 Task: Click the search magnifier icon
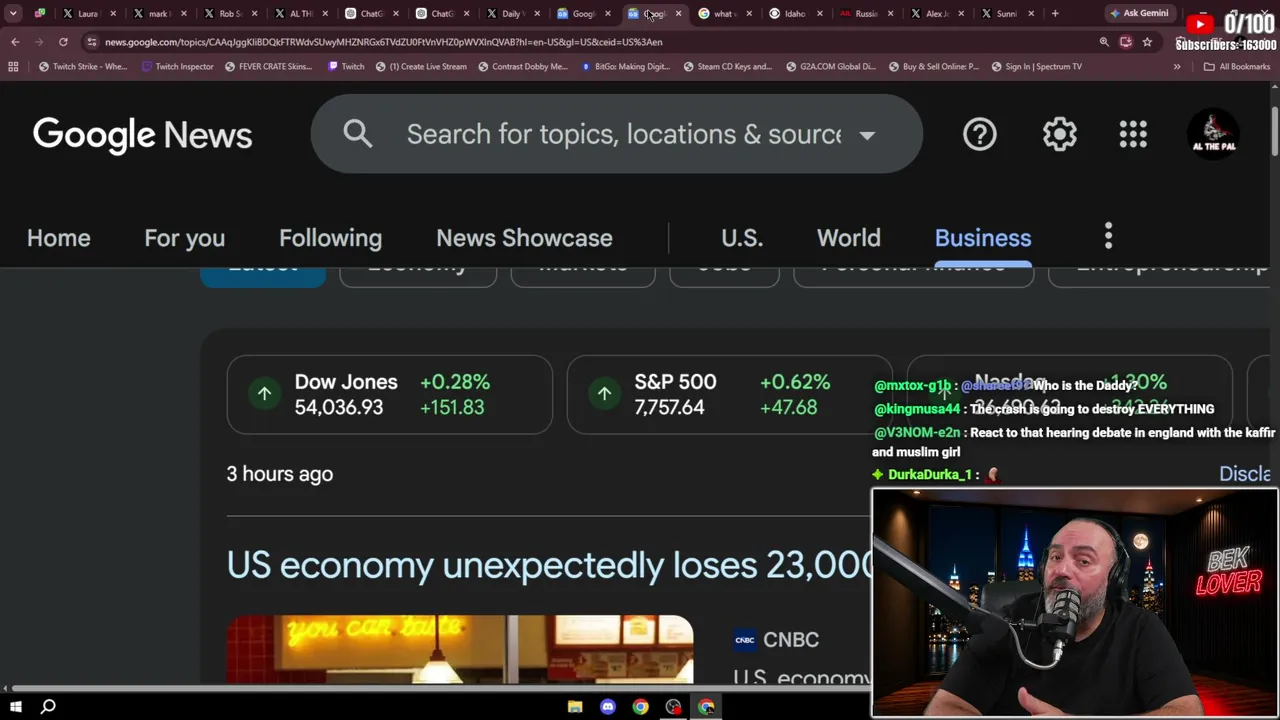tap(357, 134)
